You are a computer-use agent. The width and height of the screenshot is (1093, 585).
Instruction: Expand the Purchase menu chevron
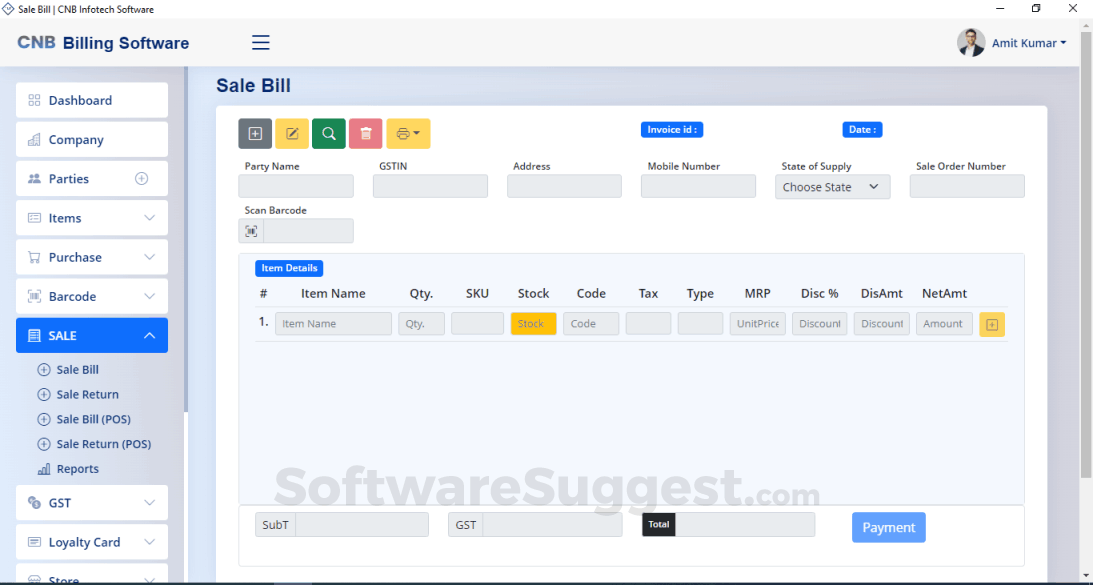click(149, 257)
